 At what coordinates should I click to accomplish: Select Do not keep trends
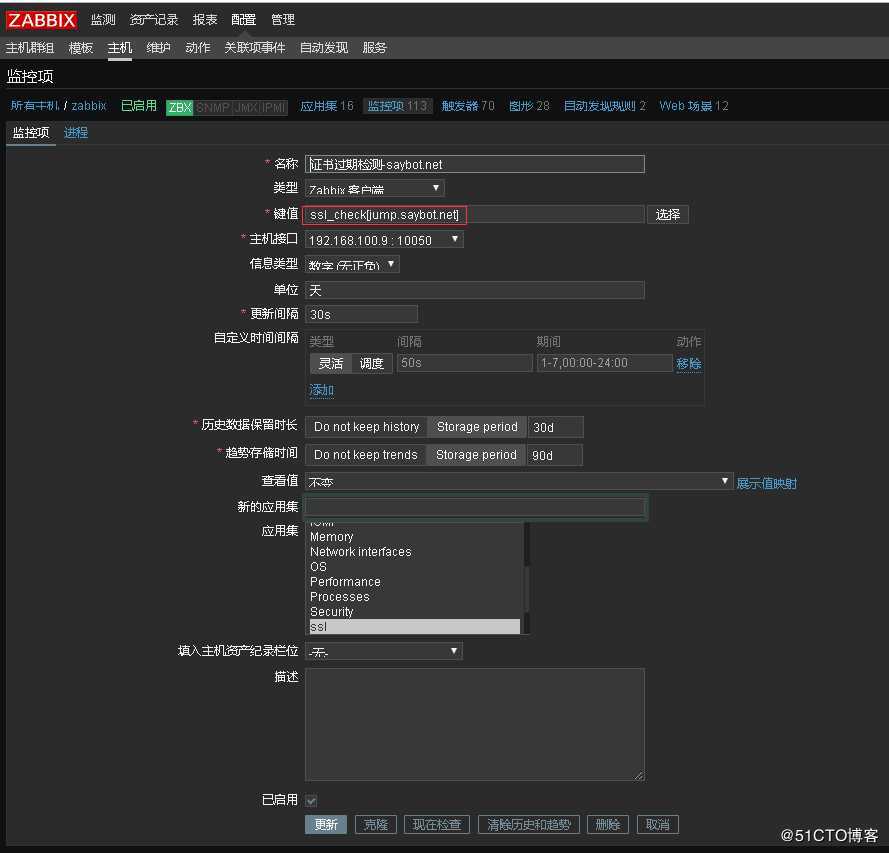pyautogui.click(x=366, y=455)
